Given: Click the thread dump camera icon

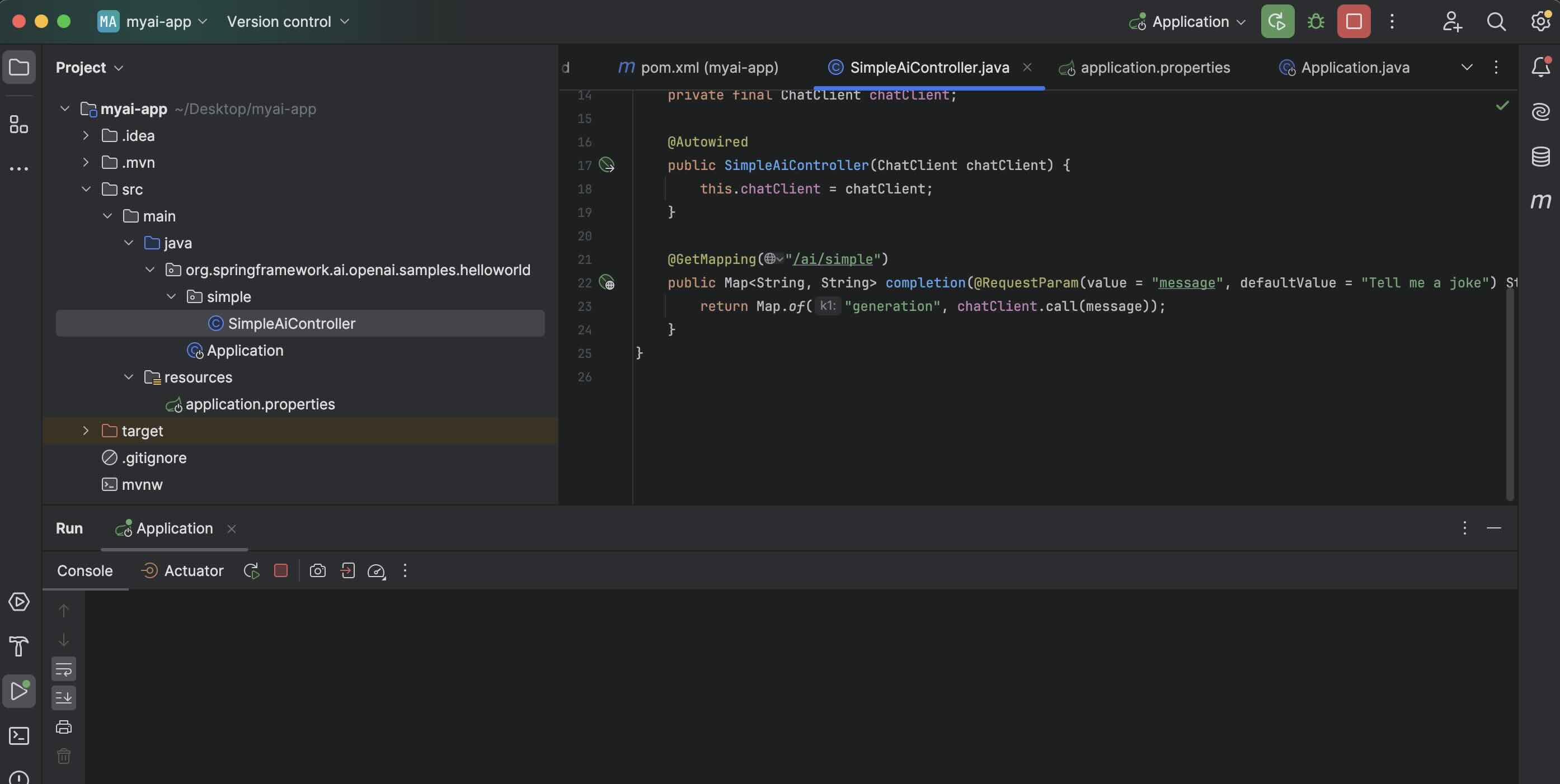Looking at the screenshot, I should coord(317,571).
